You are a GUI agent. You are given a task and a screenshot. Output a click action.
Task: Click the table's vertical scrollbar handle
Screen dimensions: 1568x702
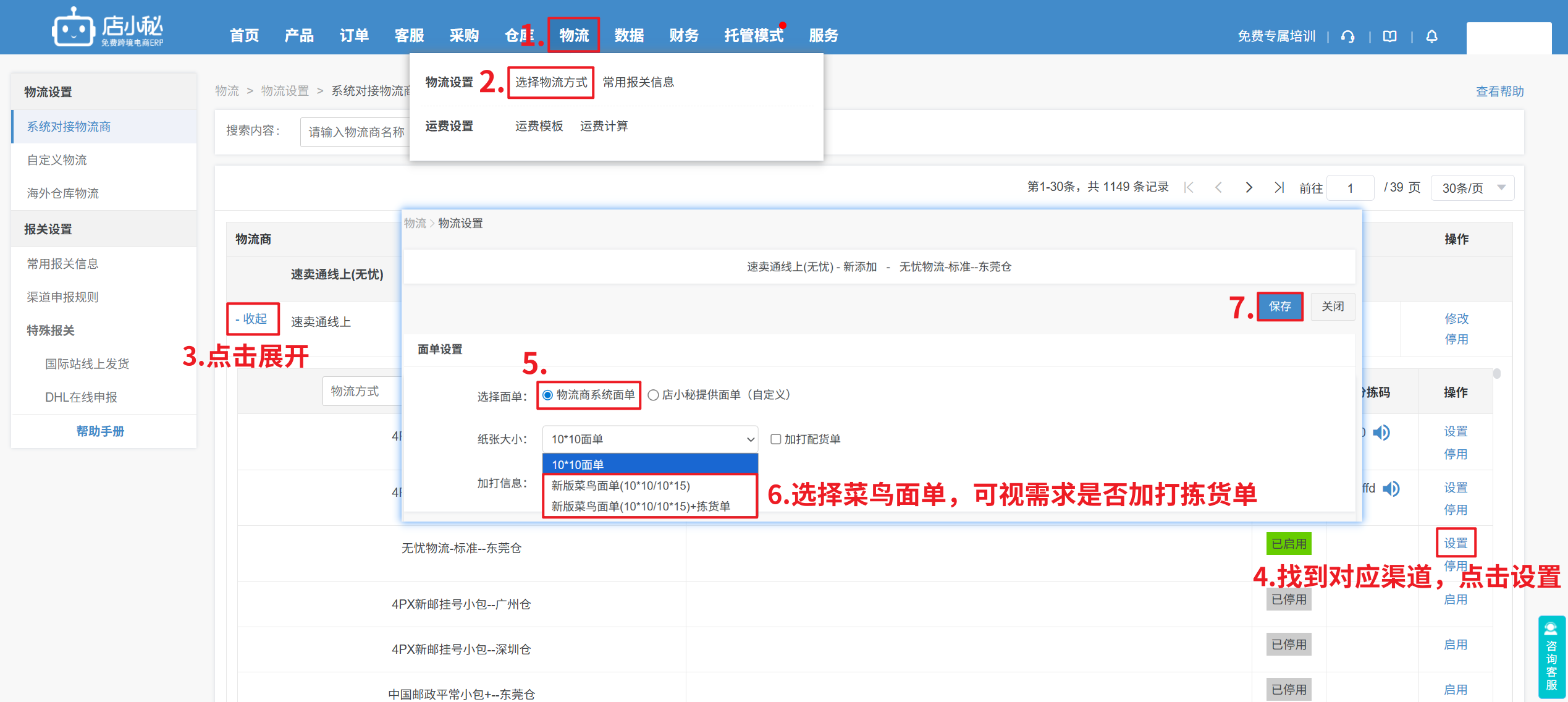[1497, 374]
